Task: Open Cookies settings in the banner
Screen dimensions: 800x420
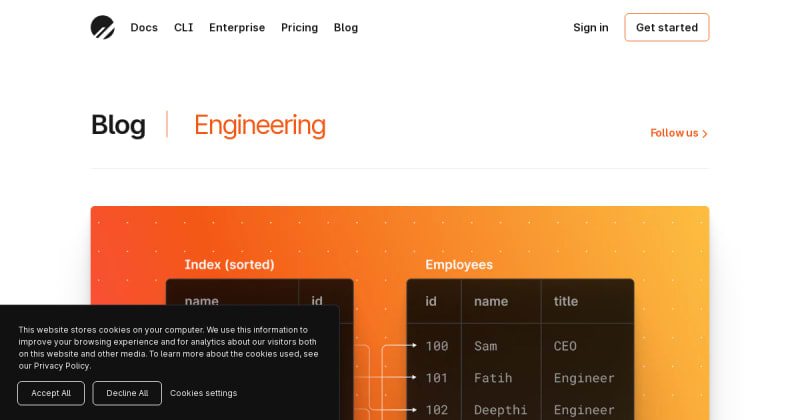Action: [x=203, y=393]
